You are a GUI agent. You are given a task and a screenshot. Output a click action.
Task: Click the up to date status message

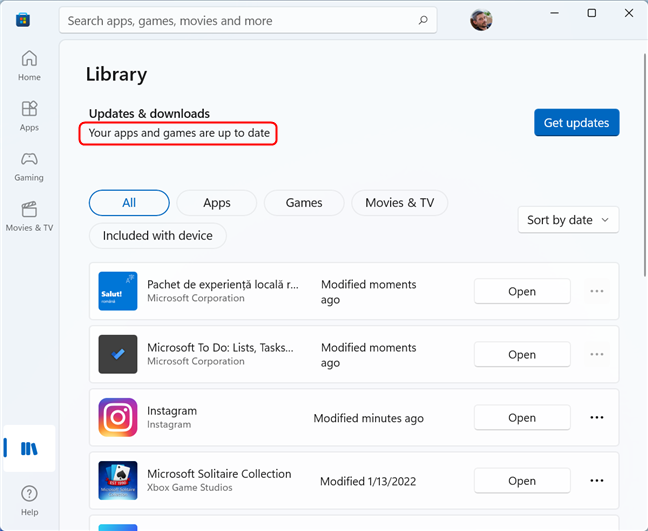(179, 133)
